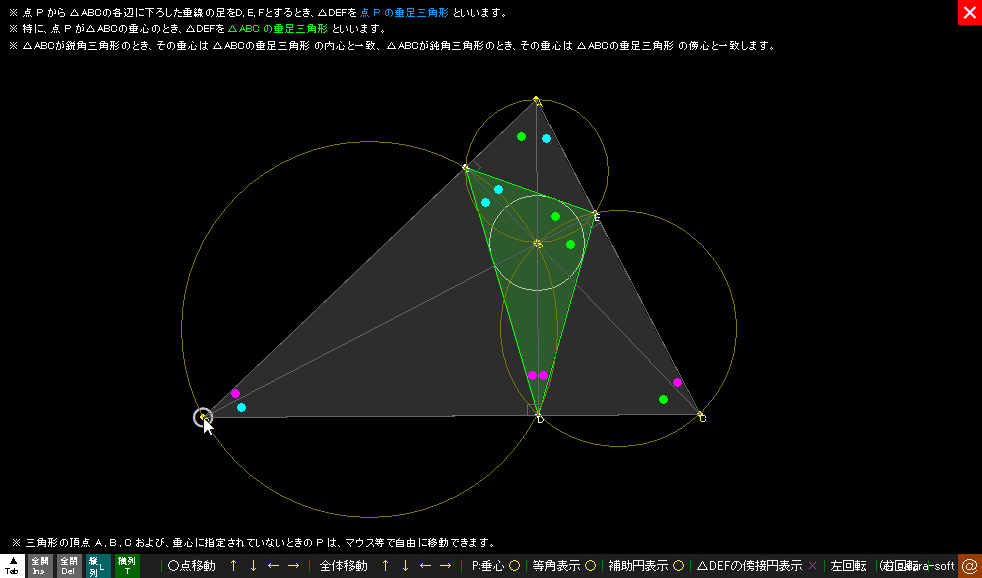Click orthocenter point H inside the white circle

click(538, 243)
